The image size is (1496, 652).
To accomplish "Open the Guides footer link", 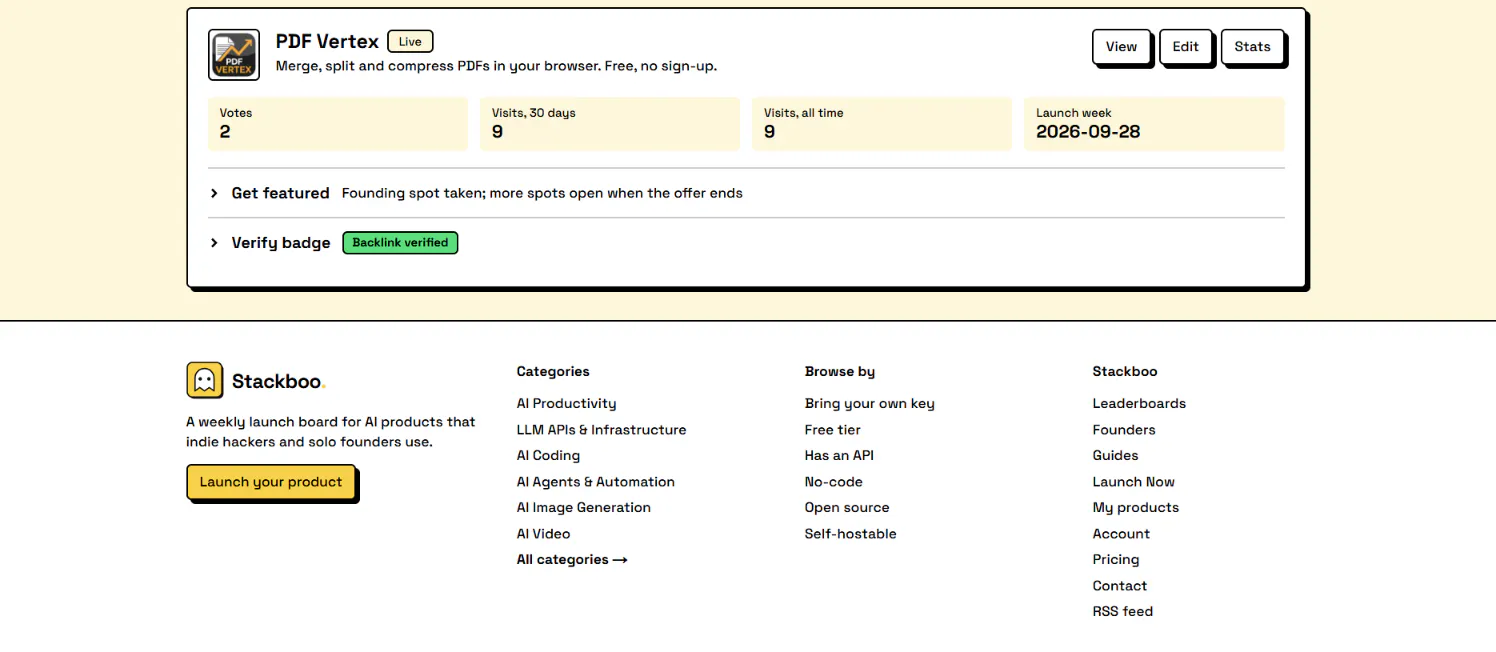I will (x=1115, y=456).
